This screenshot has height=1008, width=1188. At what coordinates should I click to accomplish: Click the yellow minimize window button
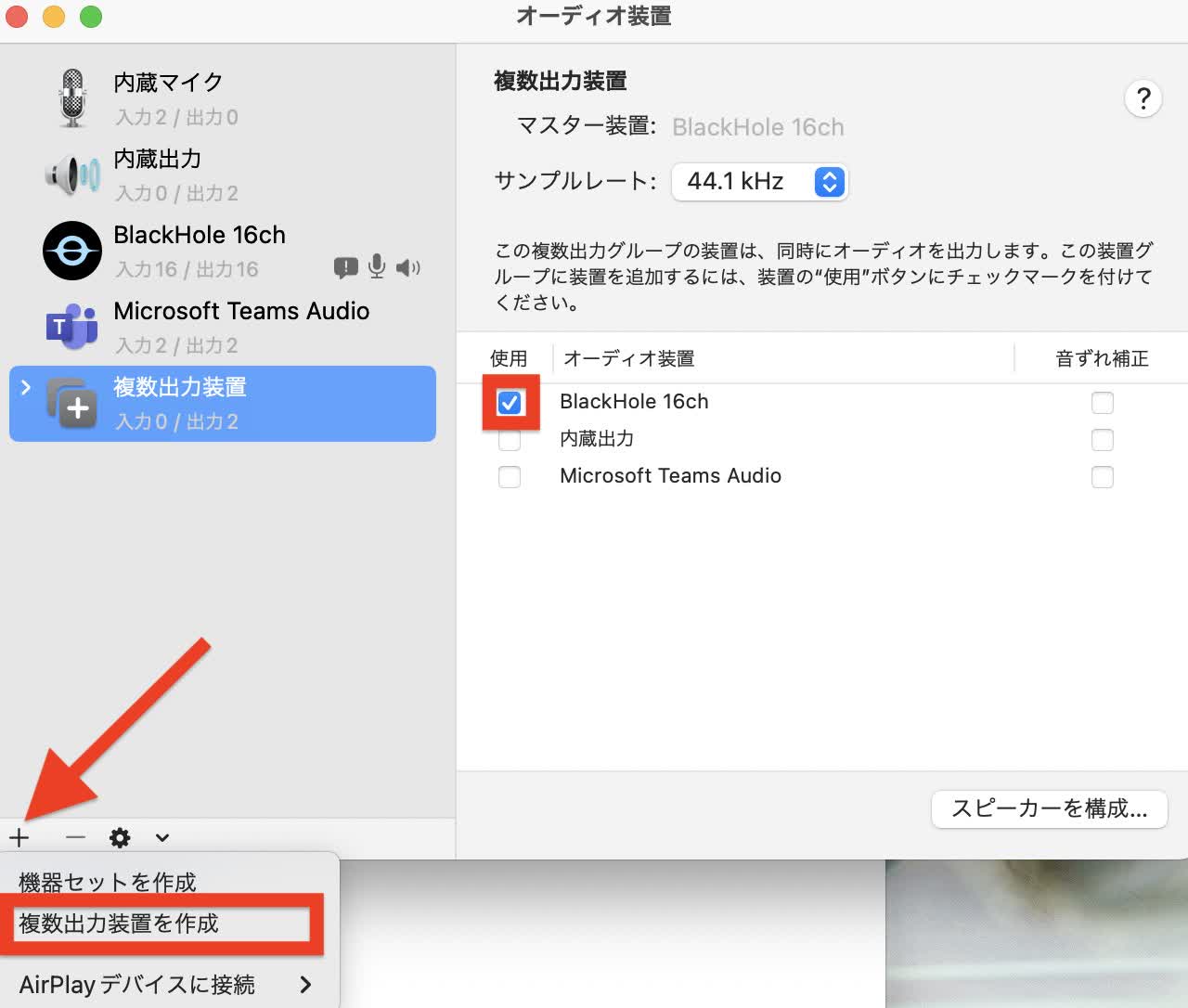(x=54, y=17)
